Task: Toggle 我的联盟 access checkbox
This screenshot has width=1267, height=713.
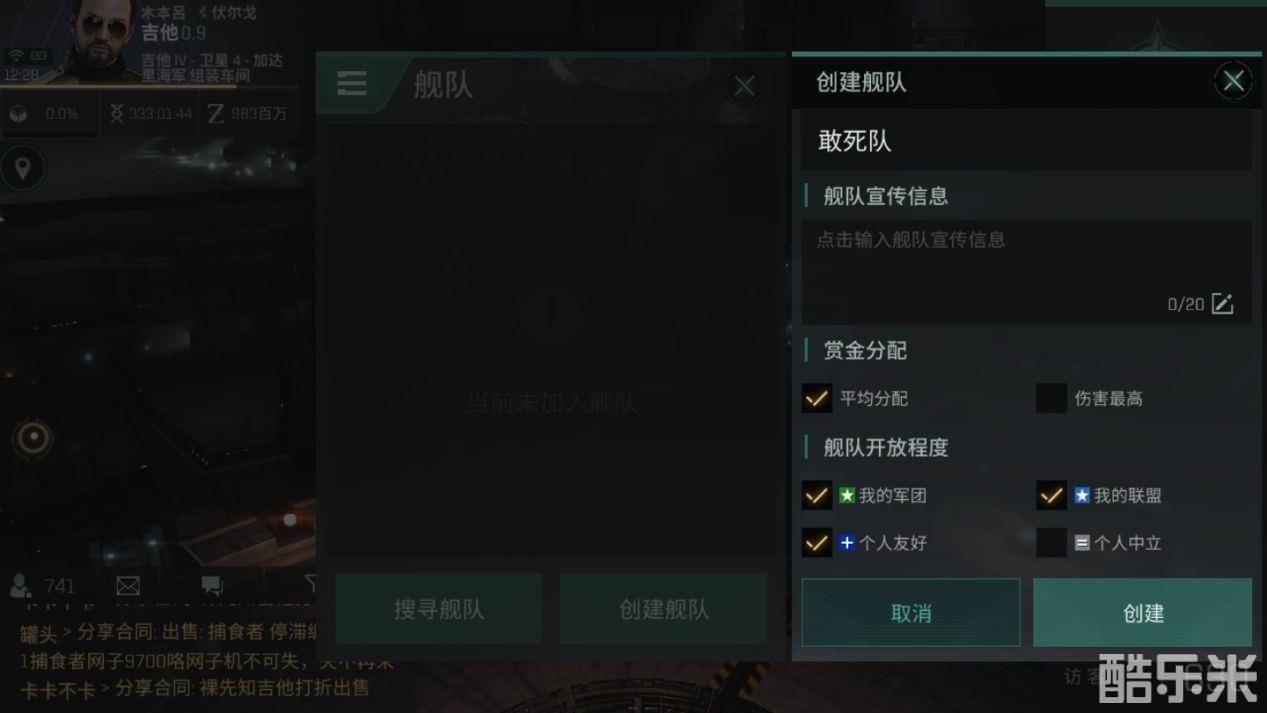Action: (1051, 495)
